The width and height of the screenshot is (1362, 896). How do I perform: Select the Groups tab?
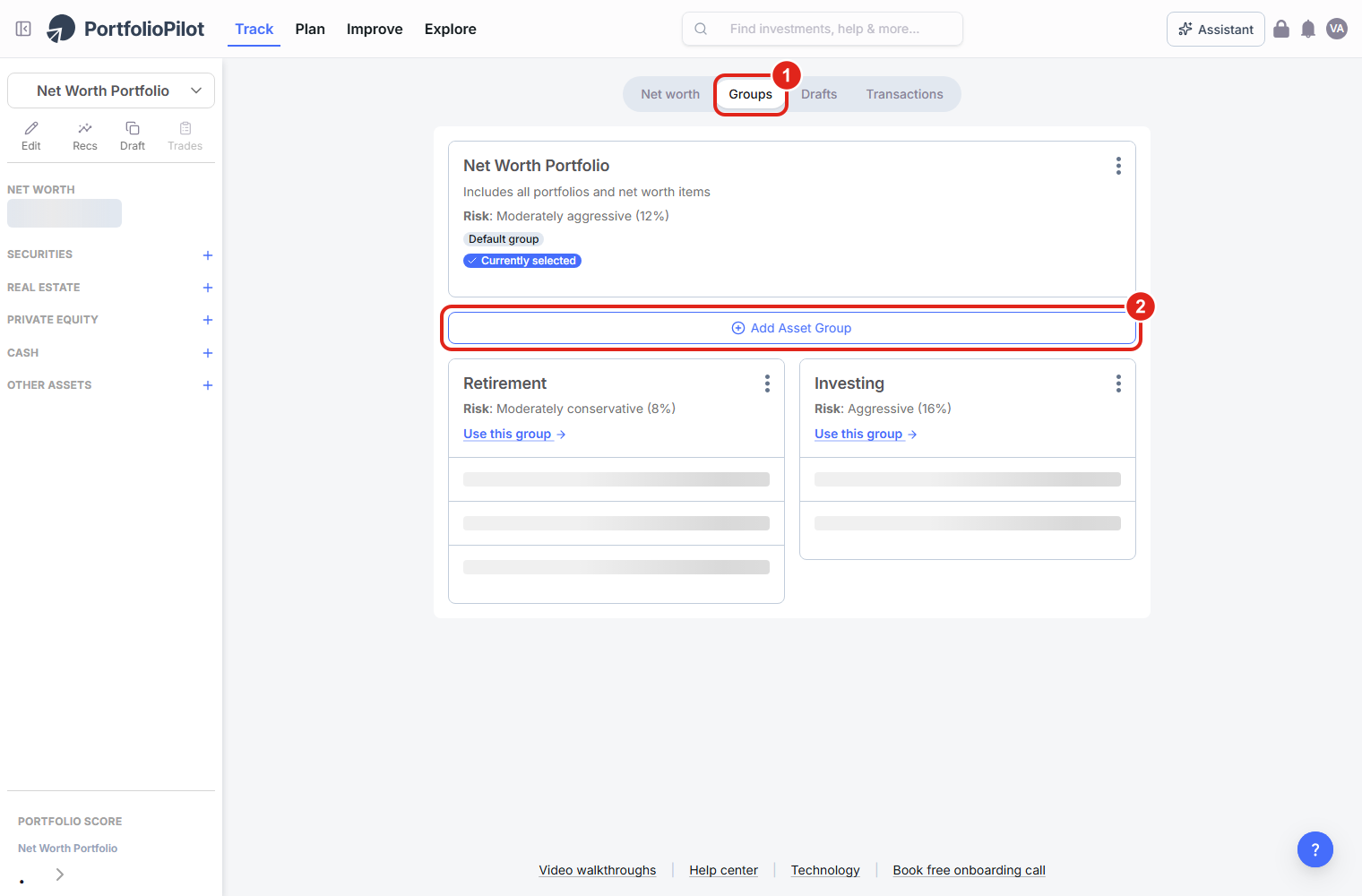(751, 94)
